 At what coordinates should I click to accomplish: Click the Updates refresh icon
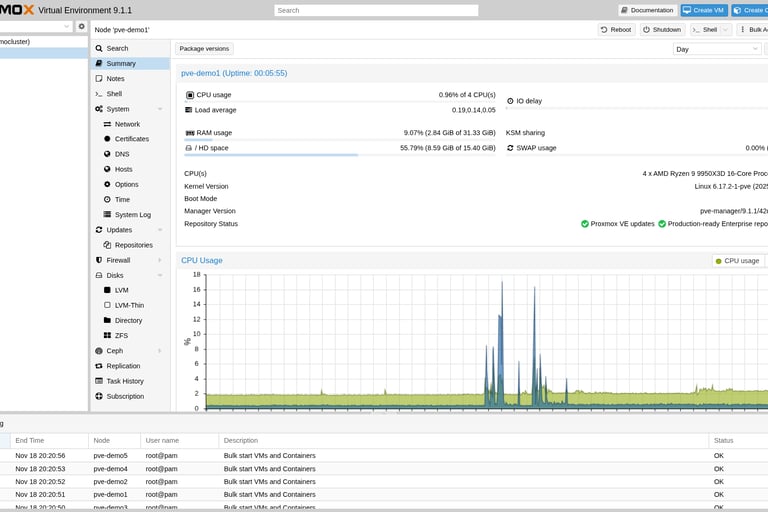[99, 230]
